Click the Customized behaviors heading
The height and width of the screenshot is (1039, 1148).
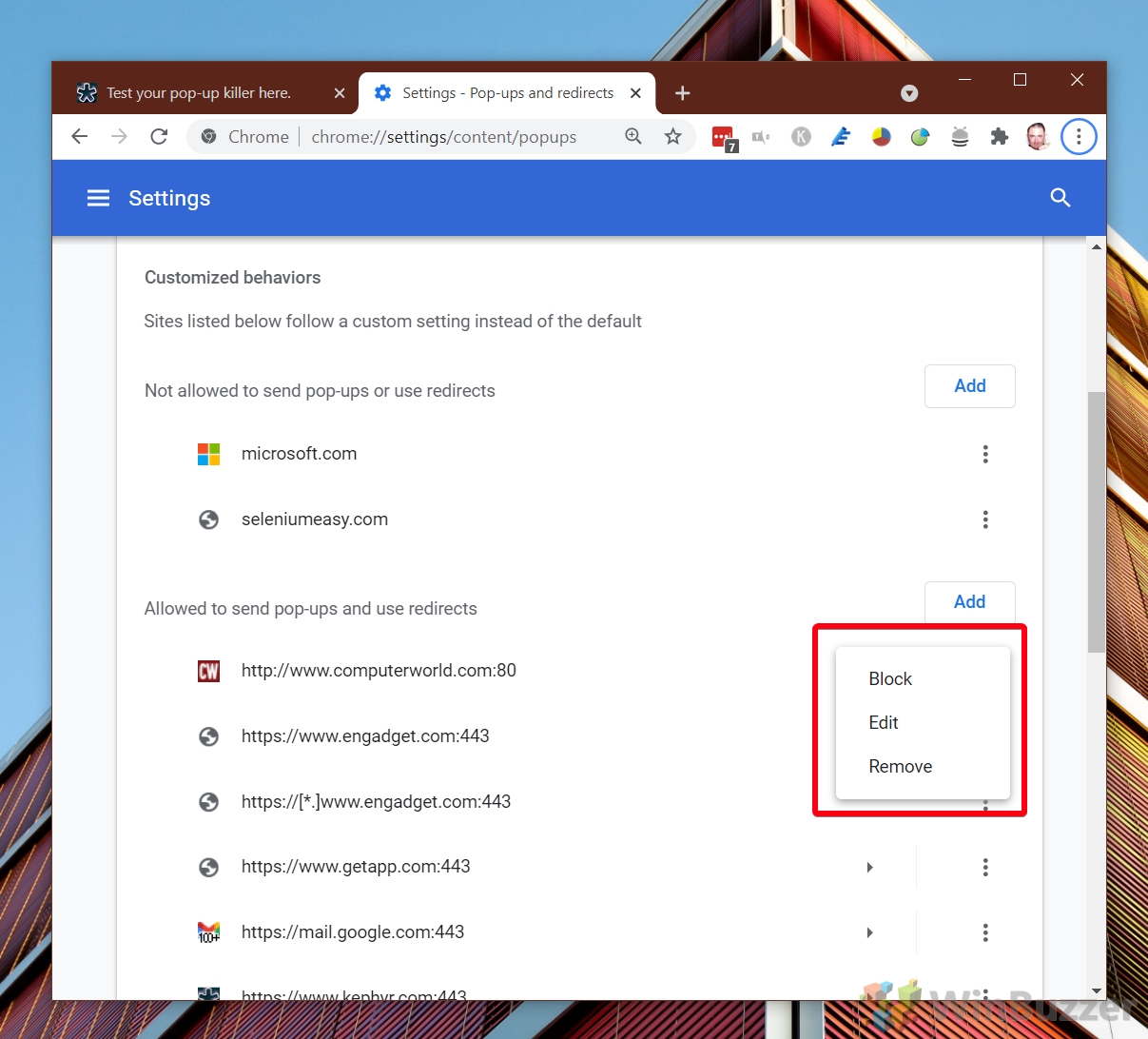coord(232,278)
